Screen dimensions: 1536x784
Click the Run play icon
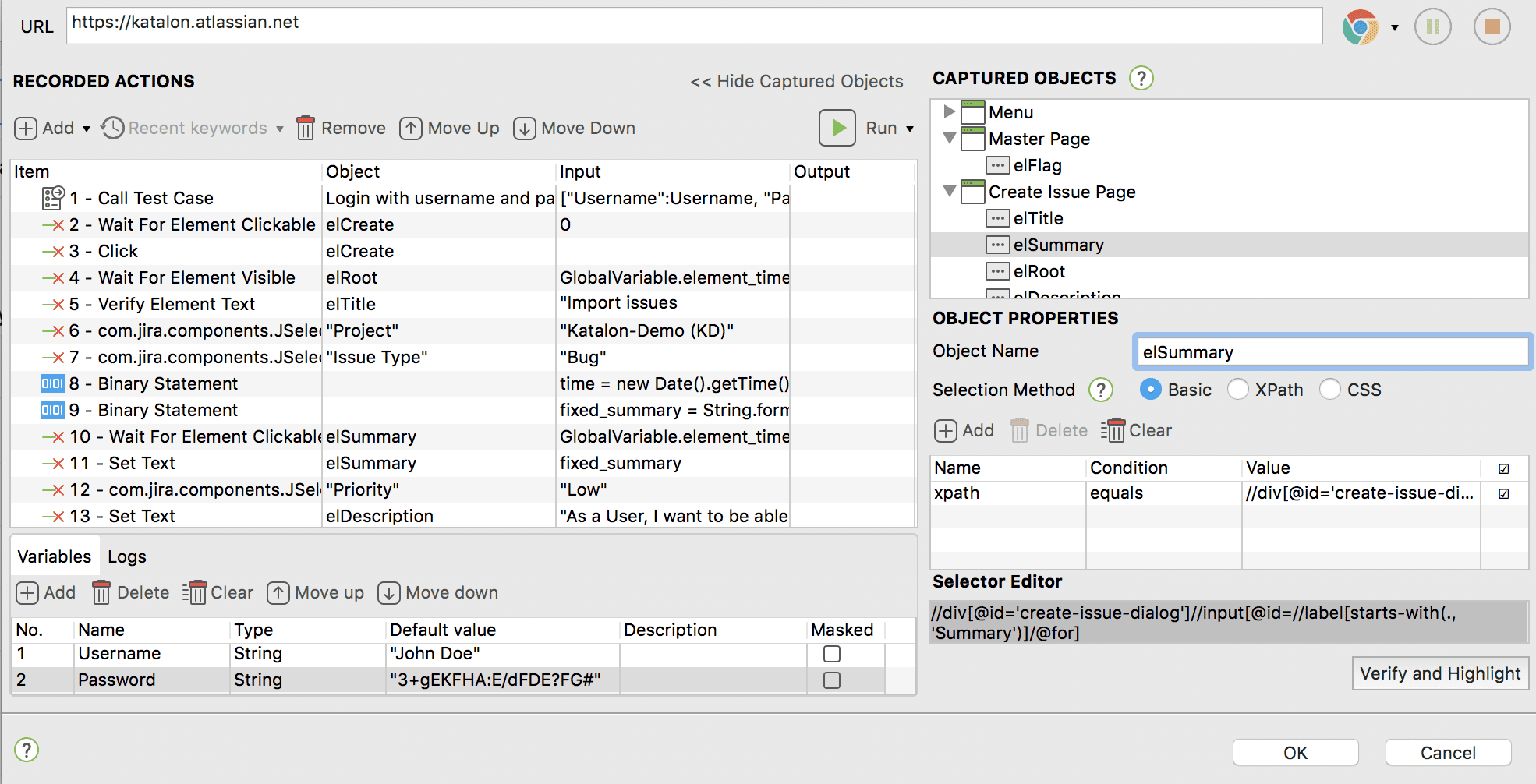pyautogui.click(x=837, y=128)
